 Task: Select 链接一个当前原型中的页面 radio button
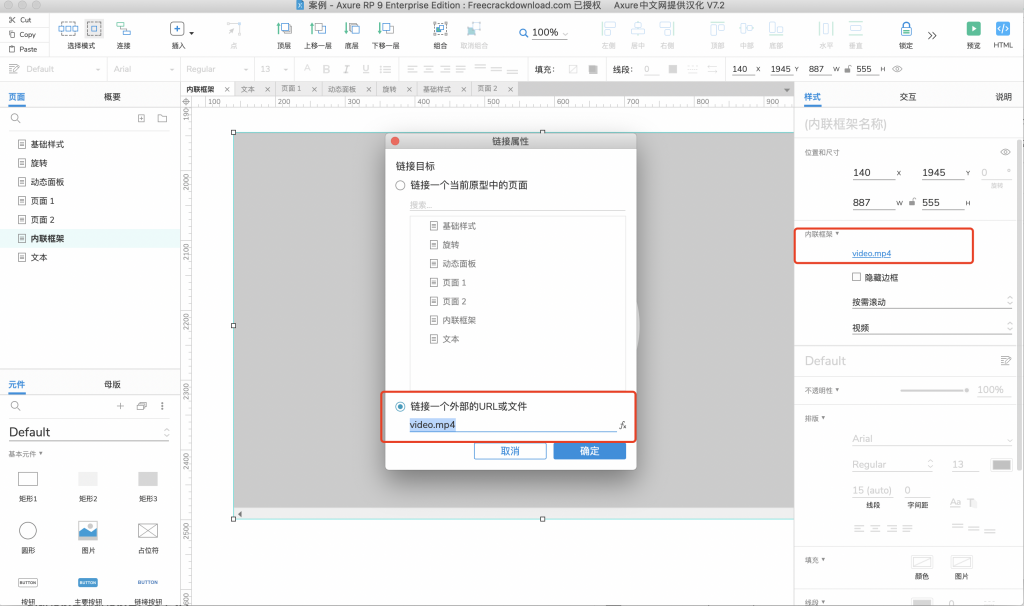(x=400, y=185)
